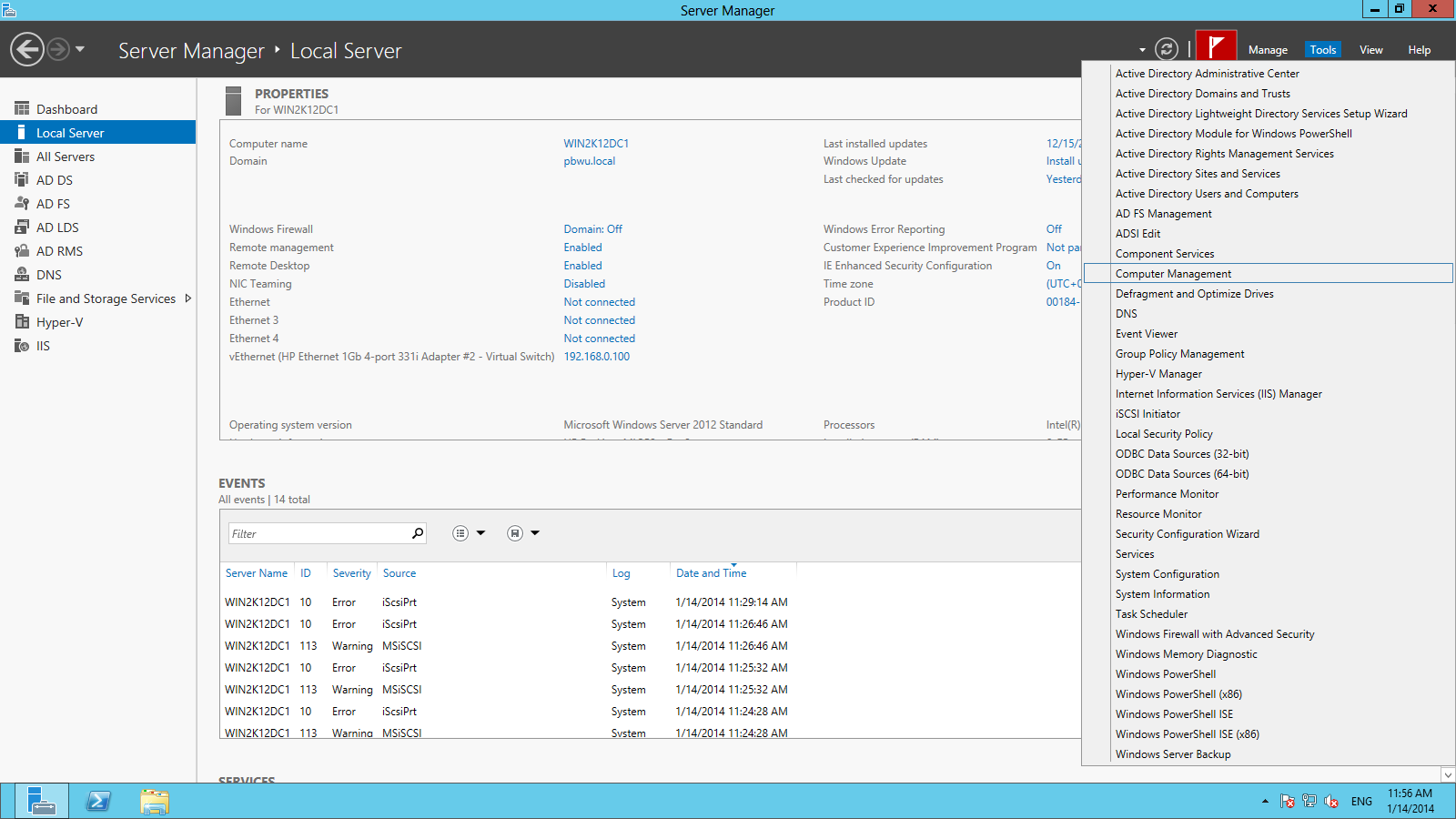This screenshot has width=1456, height=819.
Task: Click domain link pbwu.local
Action: [x=590, y=161]
